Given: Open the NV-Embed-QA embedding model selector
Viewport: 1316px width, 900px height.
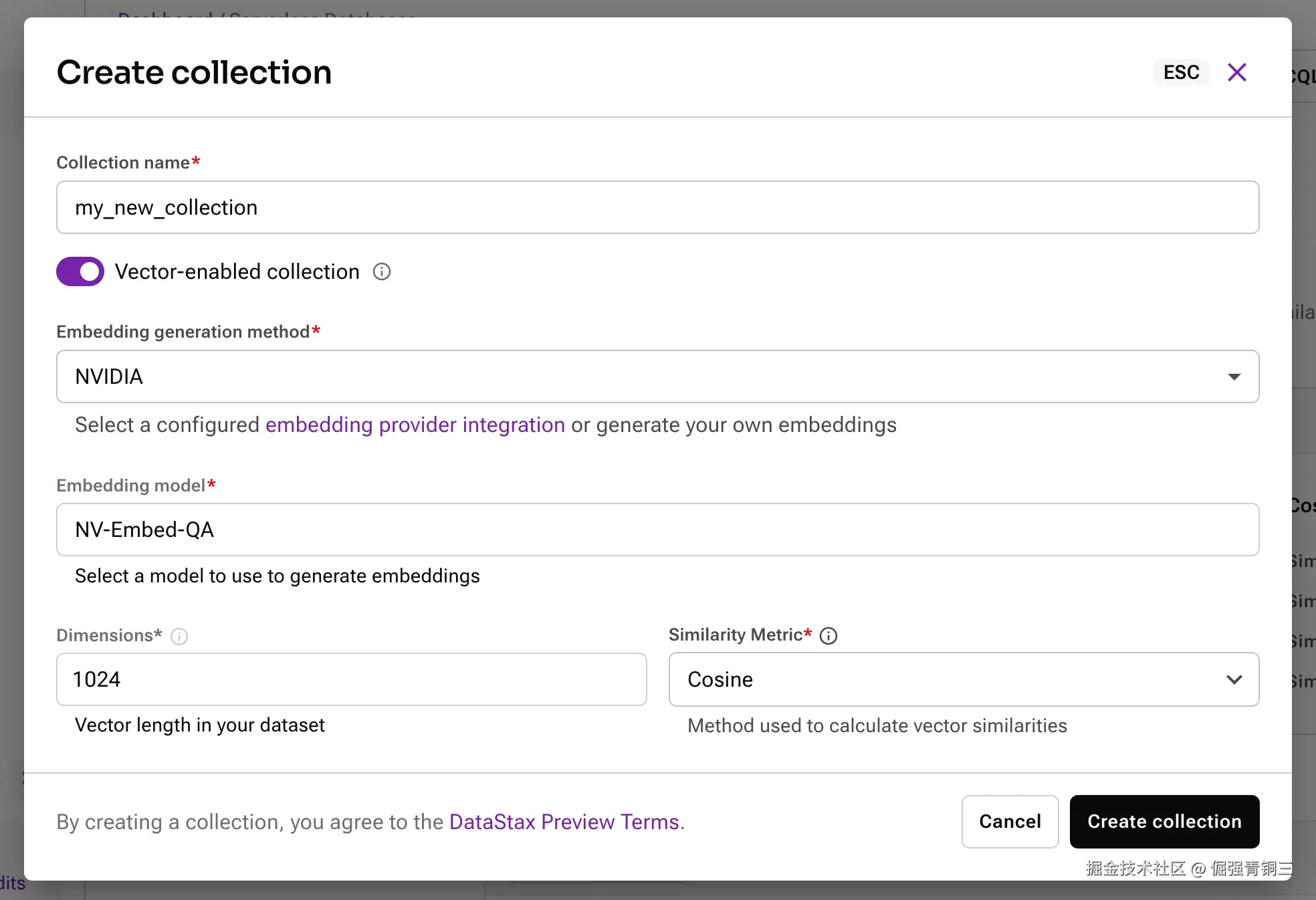Looking at the screenshot, I should click(657, 530).
